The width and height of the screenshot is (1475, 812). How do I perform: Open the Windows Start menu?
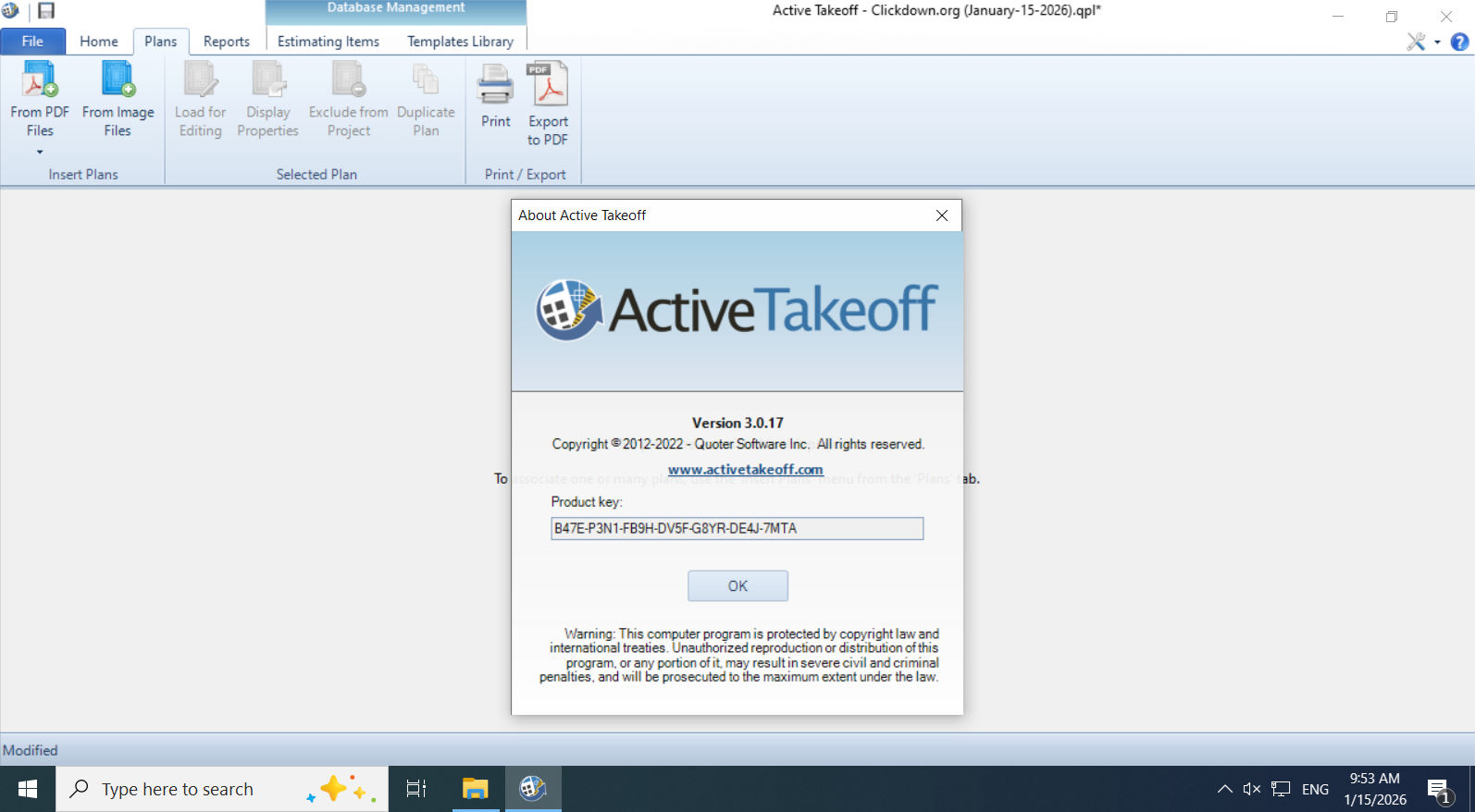click(x=28, y=789)
